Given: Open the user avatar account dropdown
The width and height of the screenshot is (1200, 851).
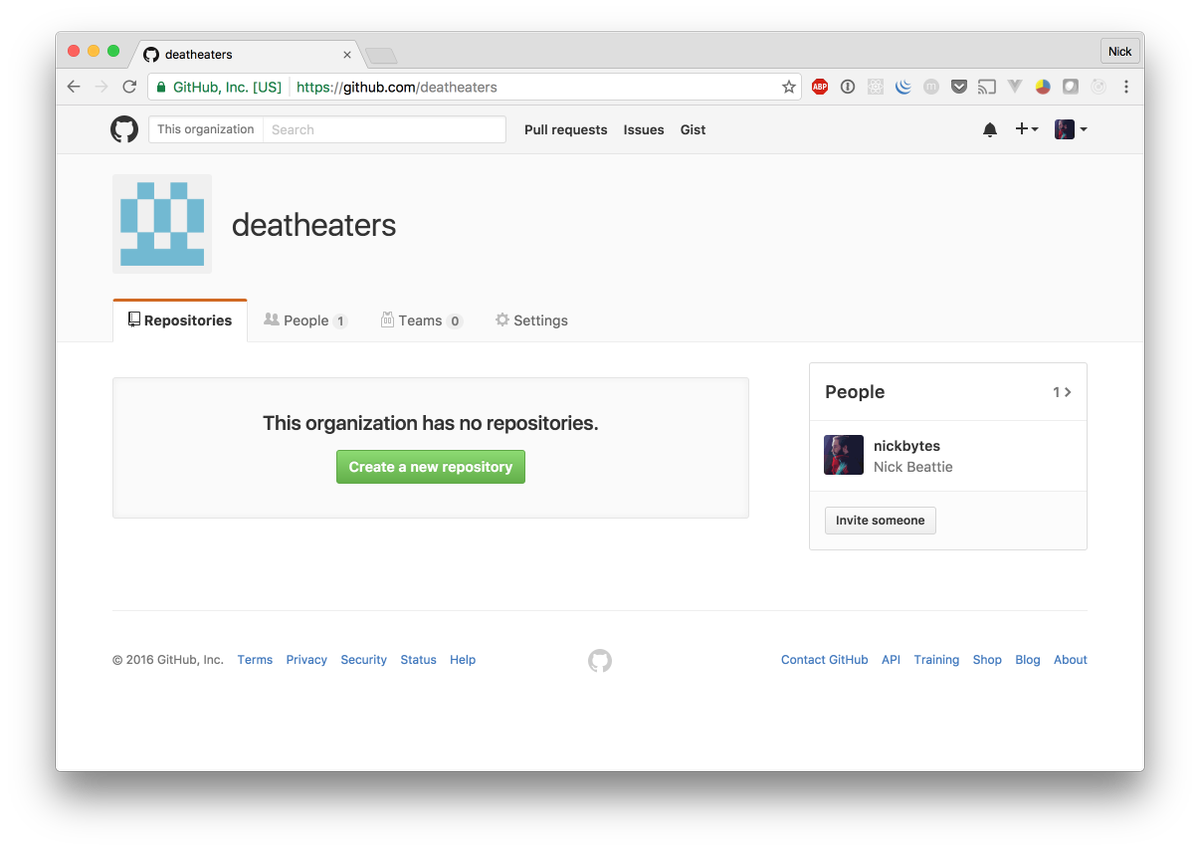Looking at the screenshot, I should (1071, 129).
